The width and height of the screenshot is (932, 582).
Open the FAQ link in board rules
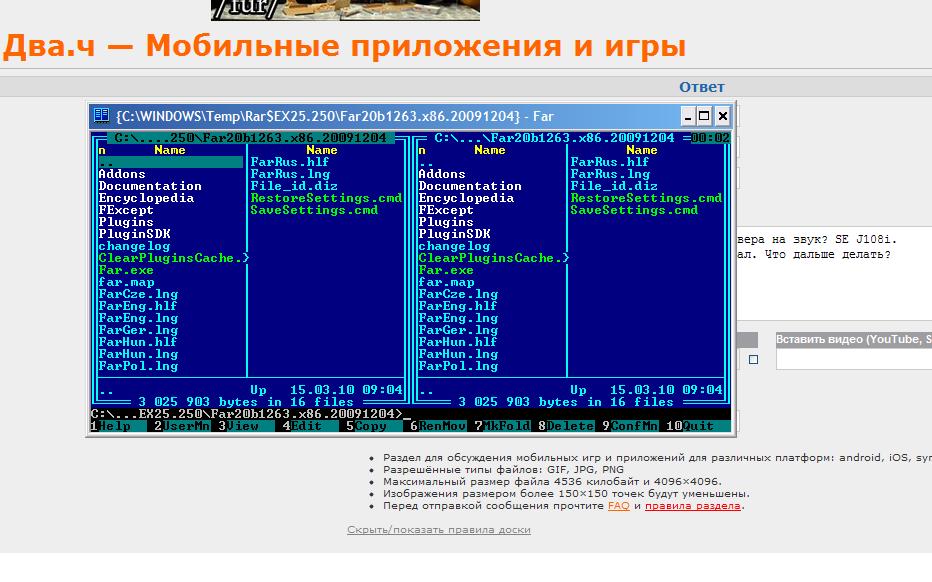(x=618, y=506)
